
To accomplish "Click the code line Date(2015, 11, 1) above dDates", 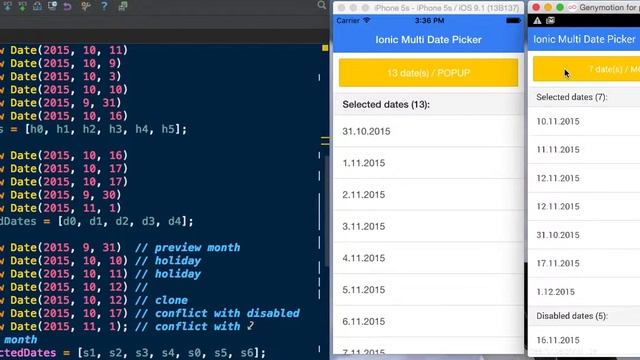I will tap(60, 208).
